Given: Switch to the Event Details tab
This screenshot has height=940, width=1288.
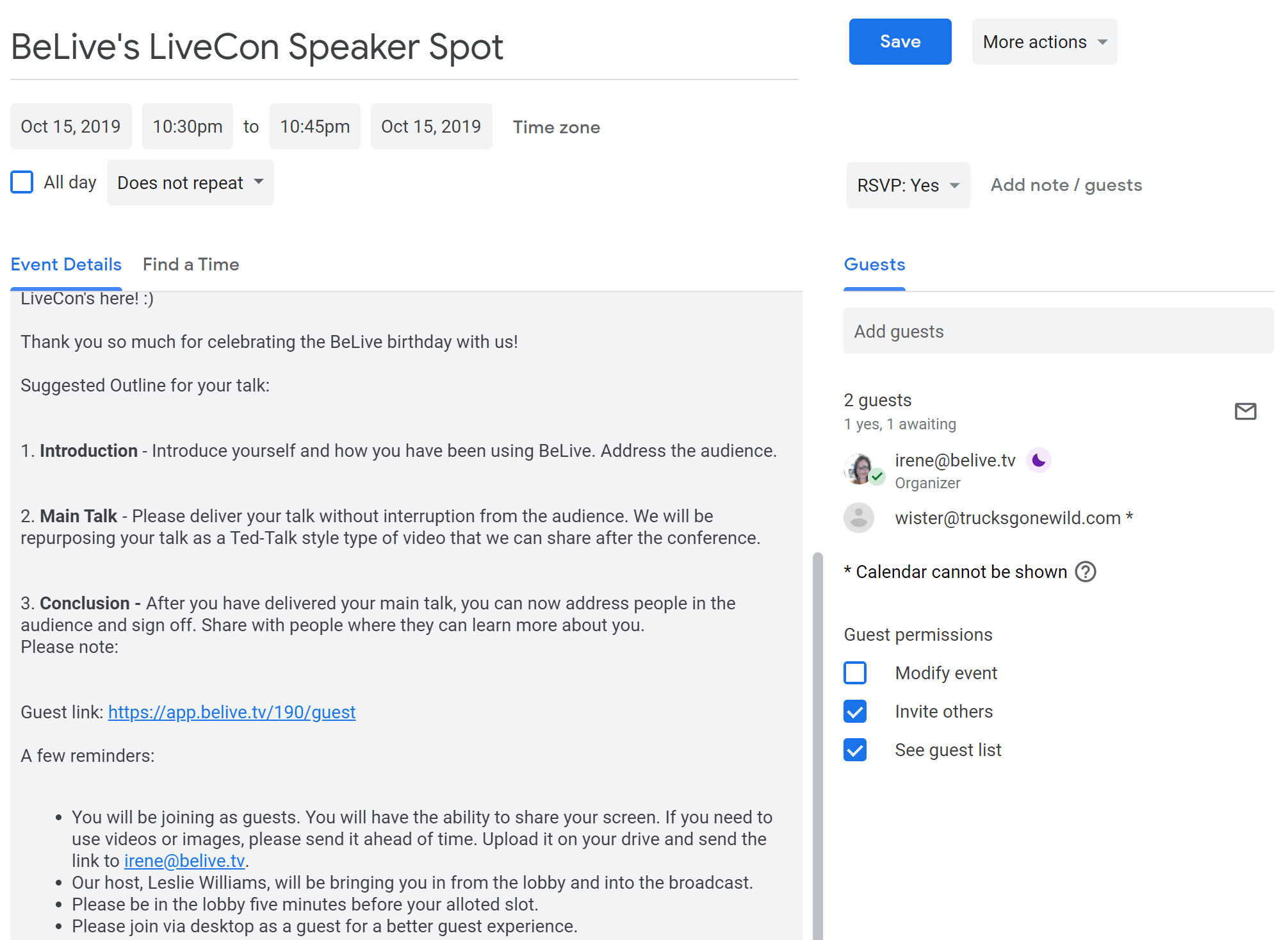Looking at the screenshot, I should point(66,265).
